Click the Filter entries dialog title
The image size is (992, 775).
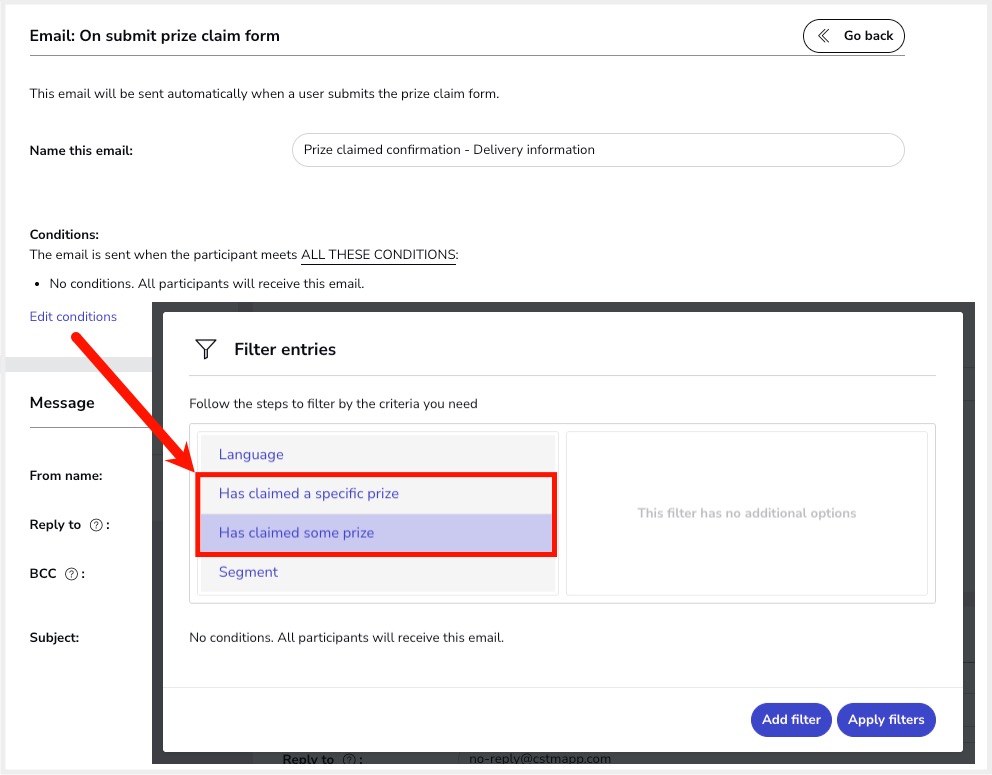[285, 349]
